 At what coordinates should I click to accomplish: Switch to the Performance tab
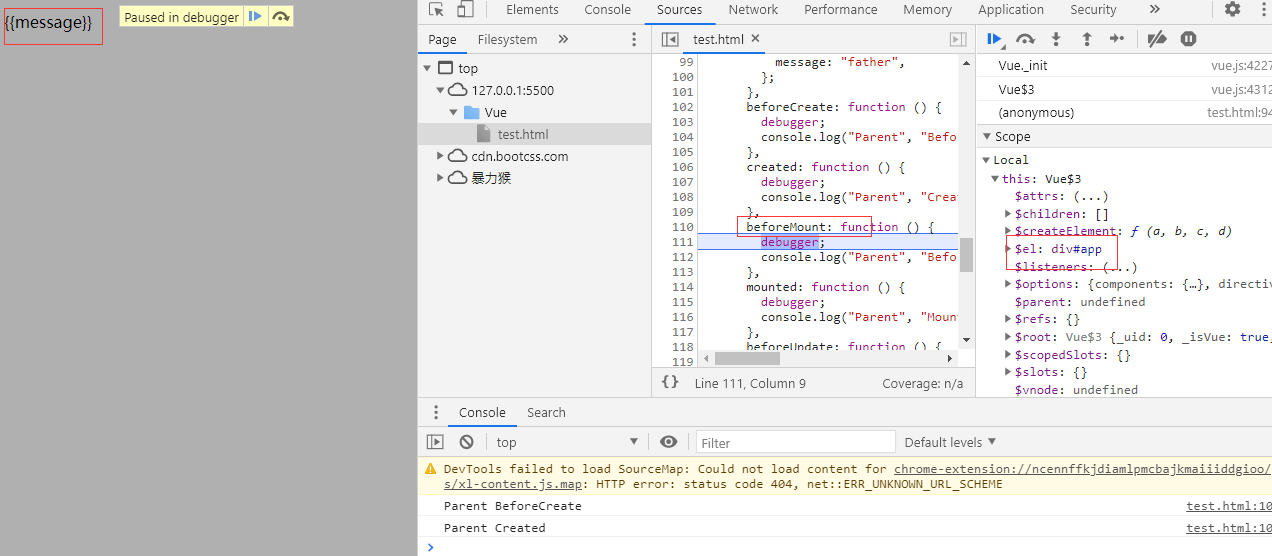[840, 10]
